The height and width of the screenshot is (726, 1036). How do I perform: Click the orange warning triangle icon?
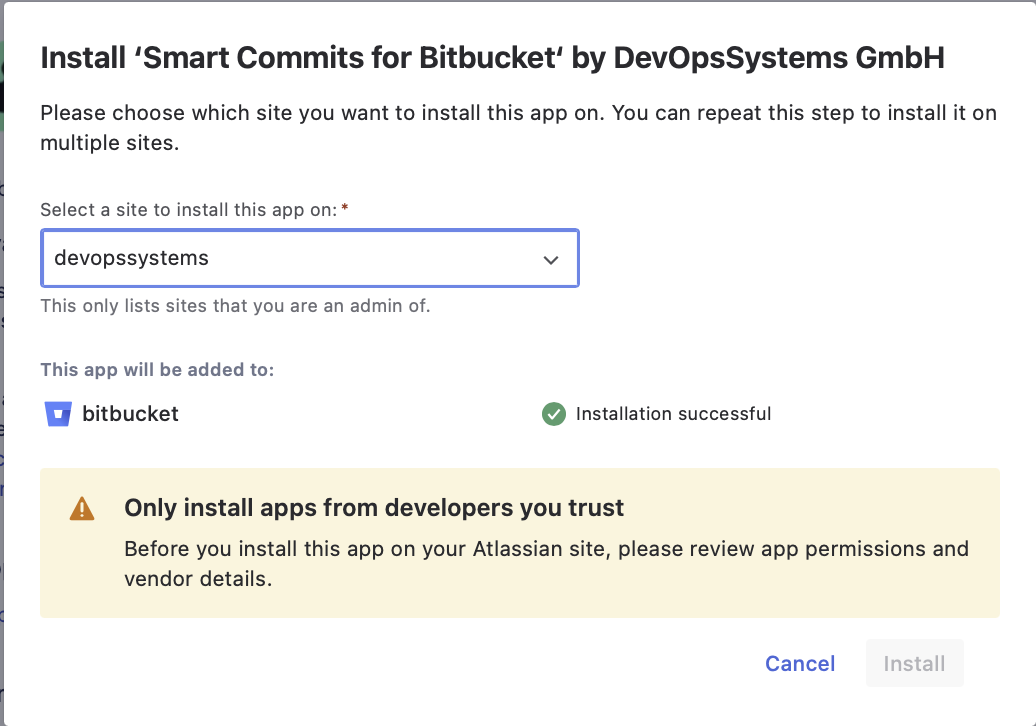pyautogui.click(x=82, y=509)
